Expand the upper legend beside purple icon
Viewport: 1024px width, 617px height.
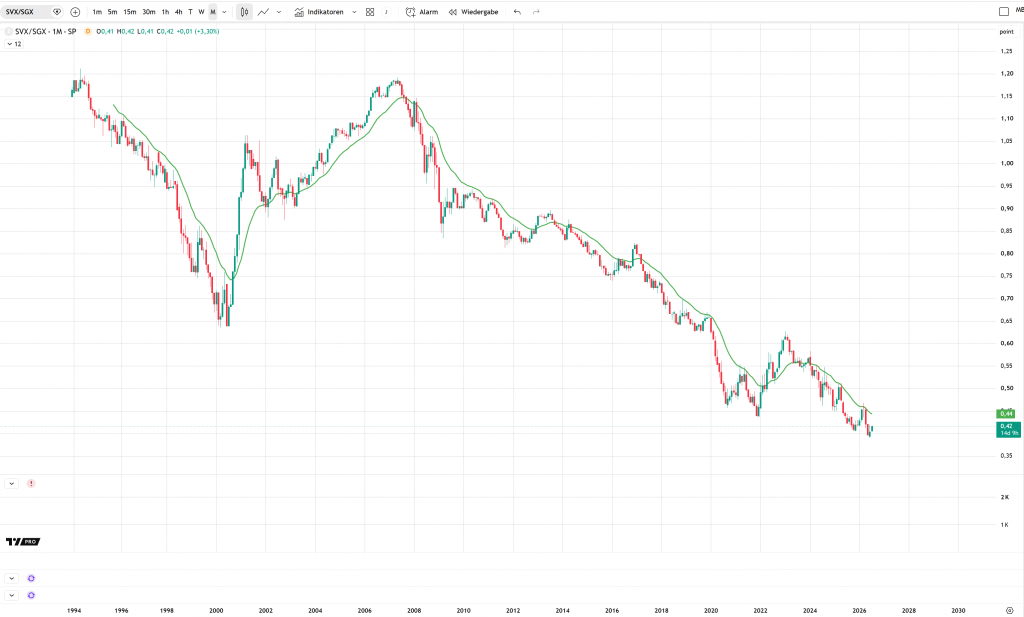point(12,578)
